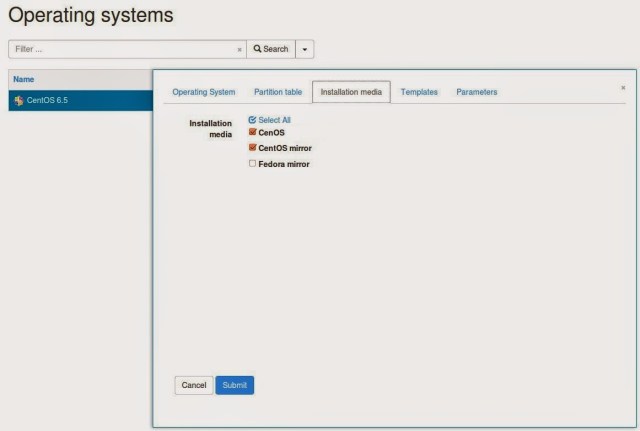Click the CentOS logo icon in the list
Image resolution: width=640 pixels, height=431 pixels.
(18, 100)
